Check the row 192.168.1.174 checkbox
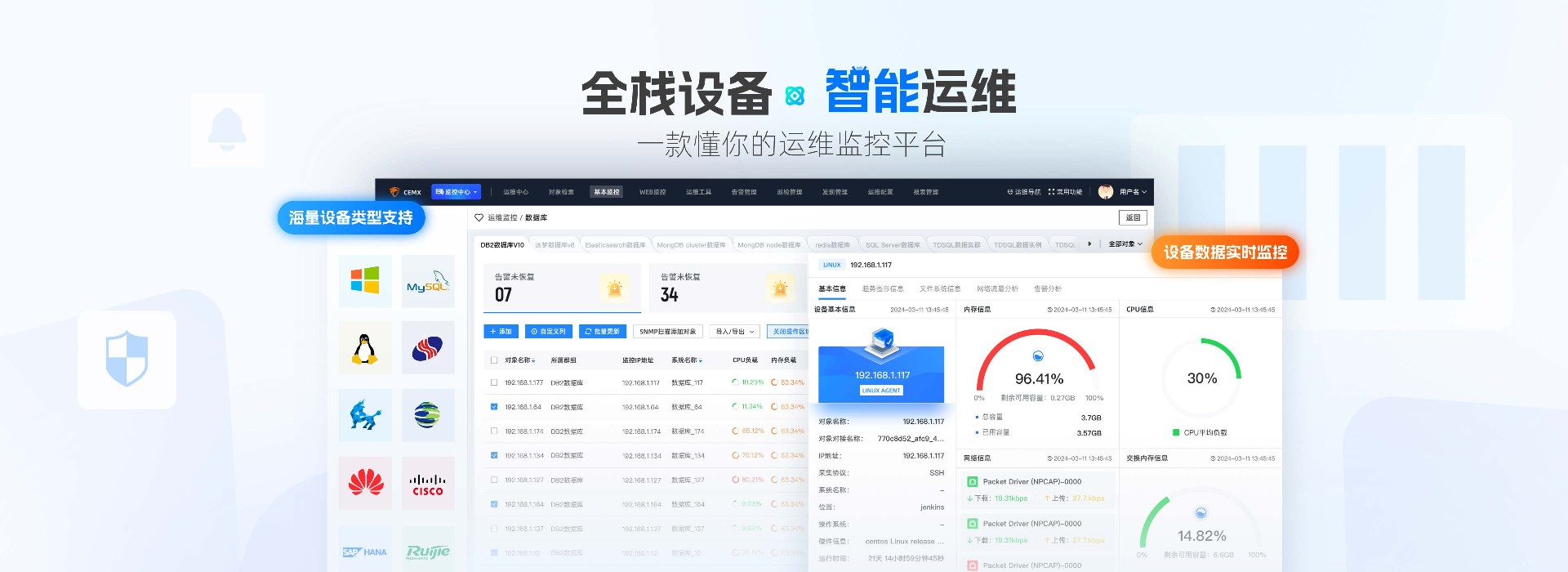This screenshot has height=572, width=1568. pyautogui.click(x=494, y=431)
